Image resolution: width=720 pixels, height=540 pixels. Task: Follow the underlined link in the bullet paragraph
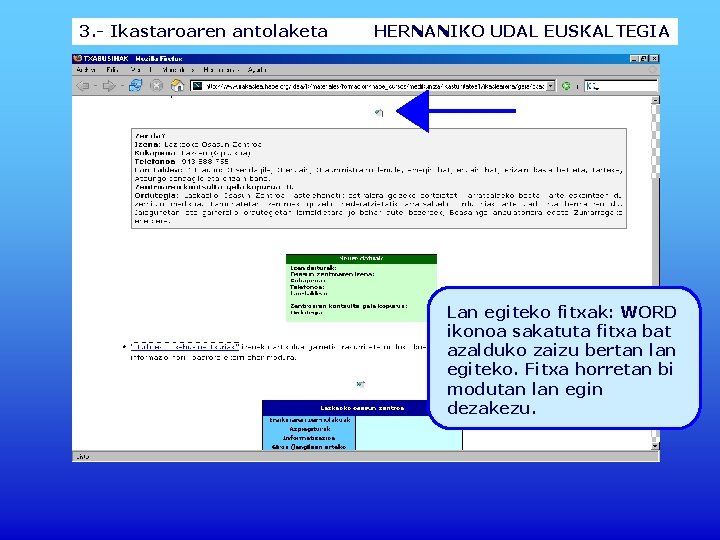pyautogui.click(x=185, y=347)
